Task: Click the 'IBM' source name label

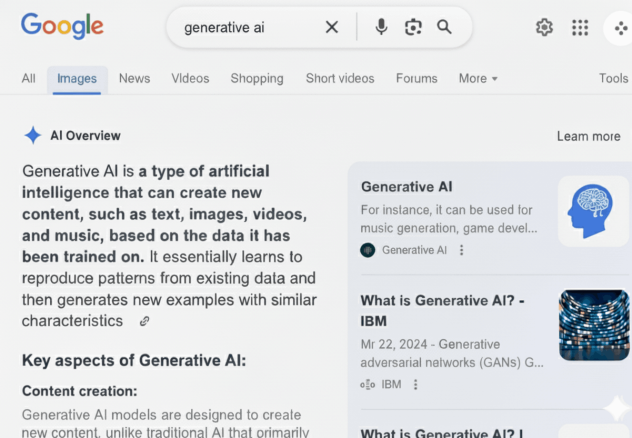Action: 391,384
